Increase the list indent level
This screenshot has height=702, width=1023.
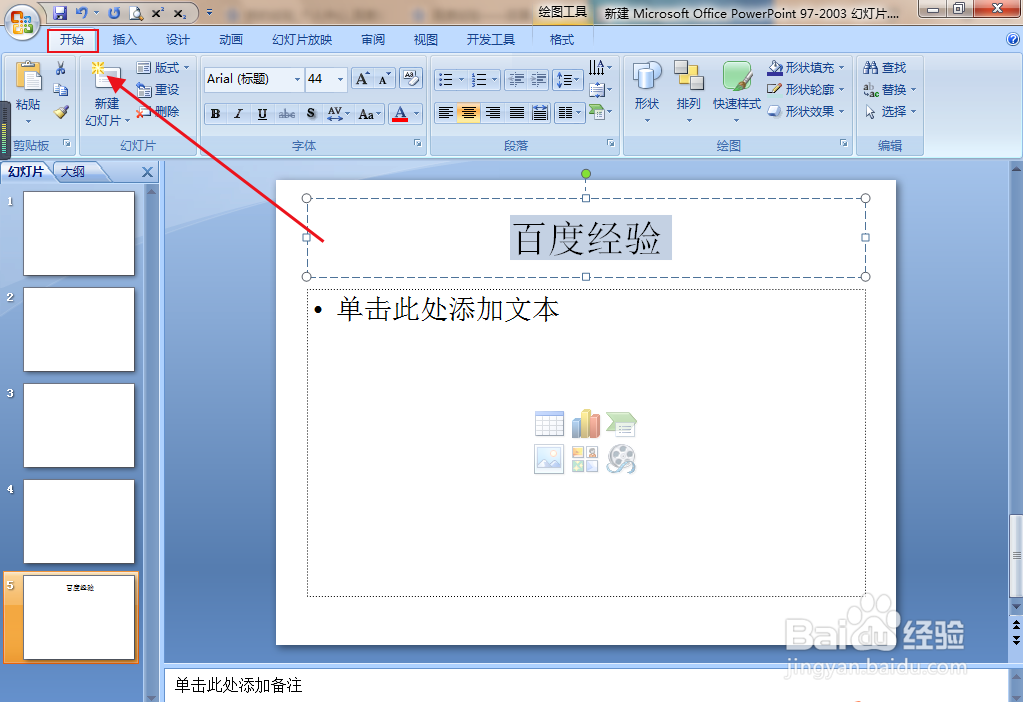(x=538, y=80)
